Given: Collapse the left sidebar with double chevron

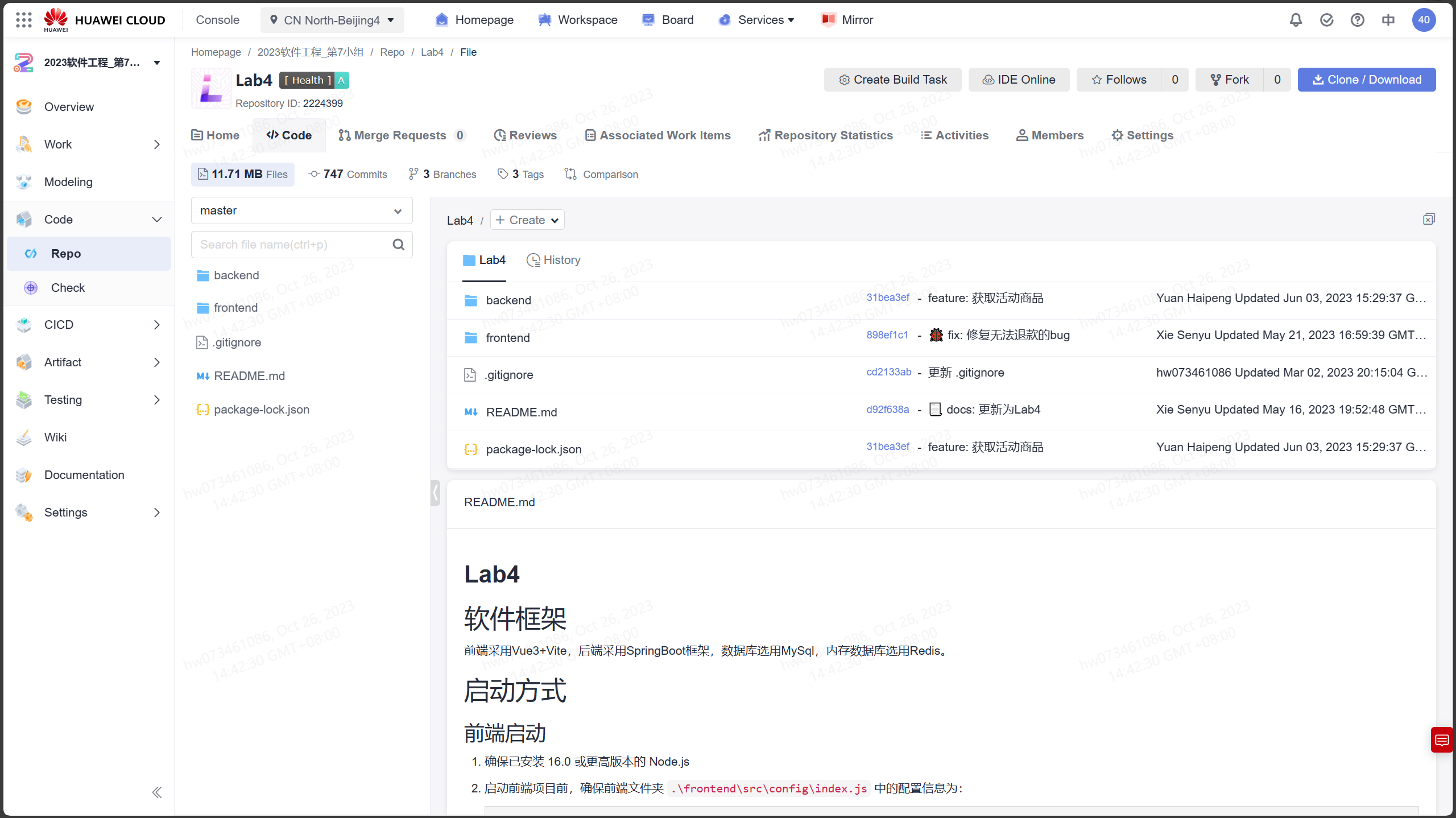Looking at the screenshot, I should tap(157, 792).
